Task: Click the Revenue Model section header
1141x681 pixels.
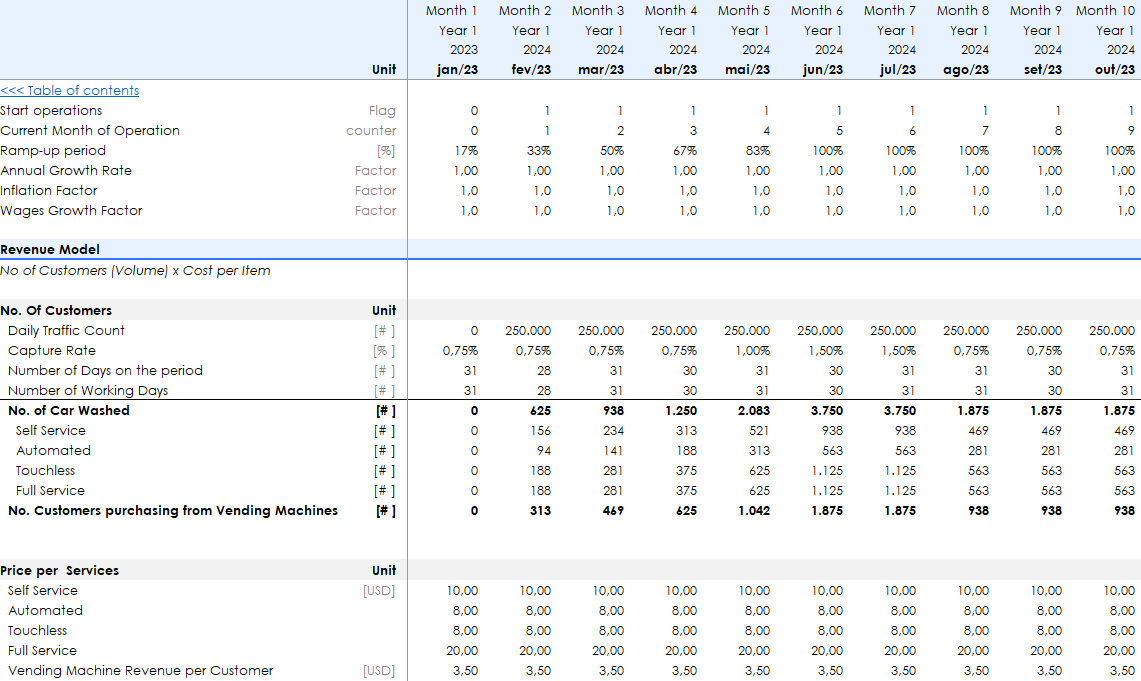Action: coord(50,250)
